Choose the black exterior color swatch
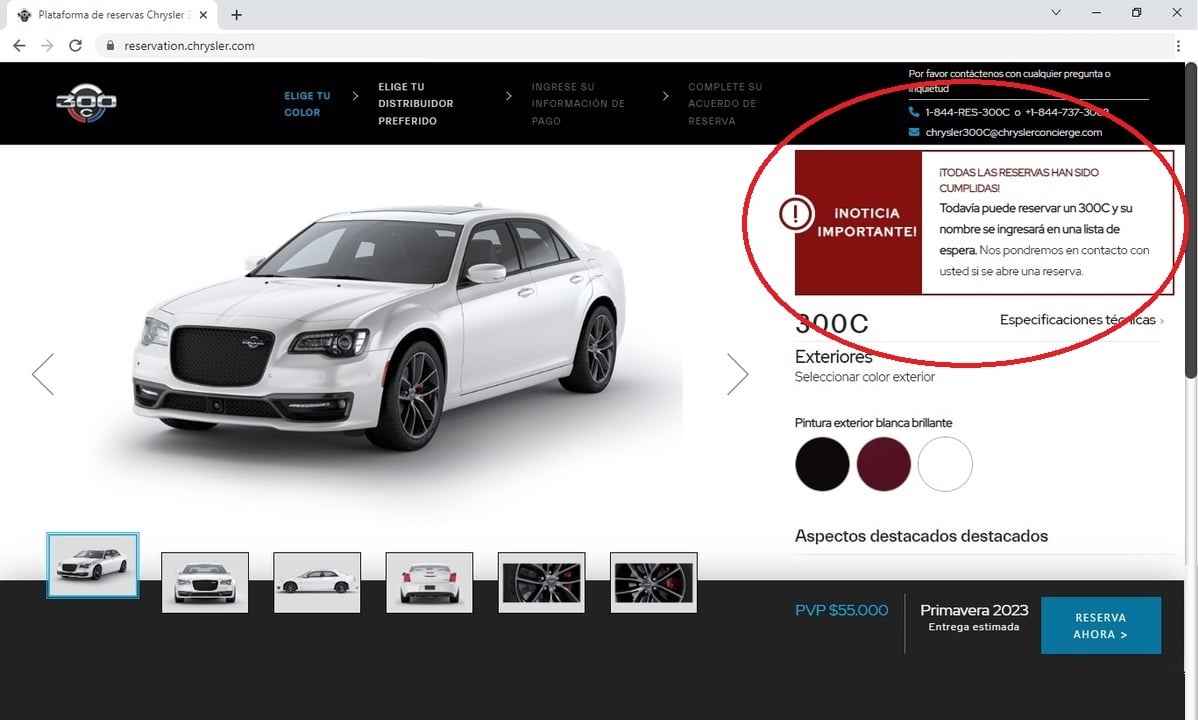Viewport: 1198px width, 720px height. tap(822, 464)
